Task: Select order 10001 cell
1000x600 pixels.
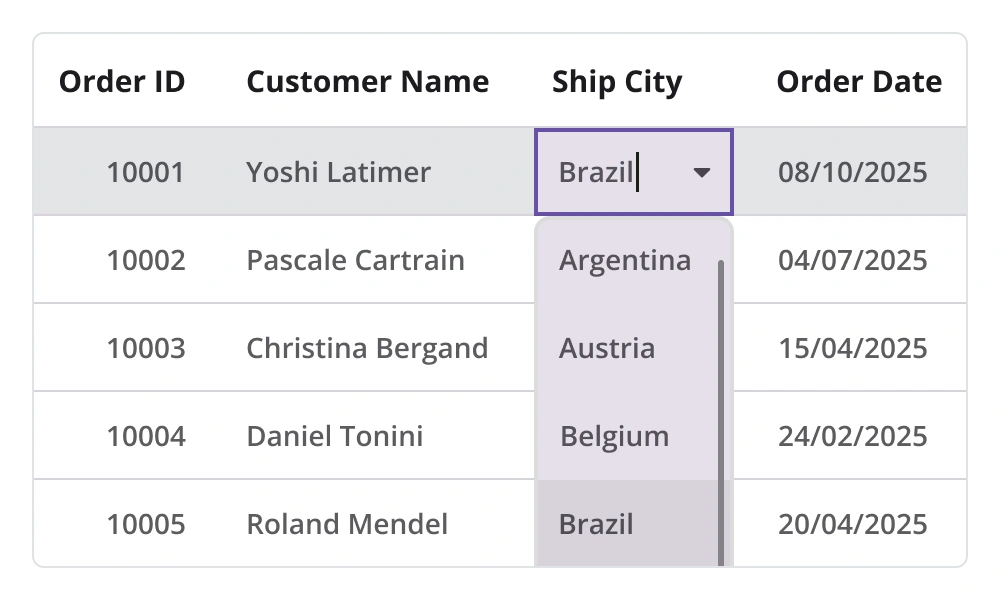Action: tap(146, 173)
